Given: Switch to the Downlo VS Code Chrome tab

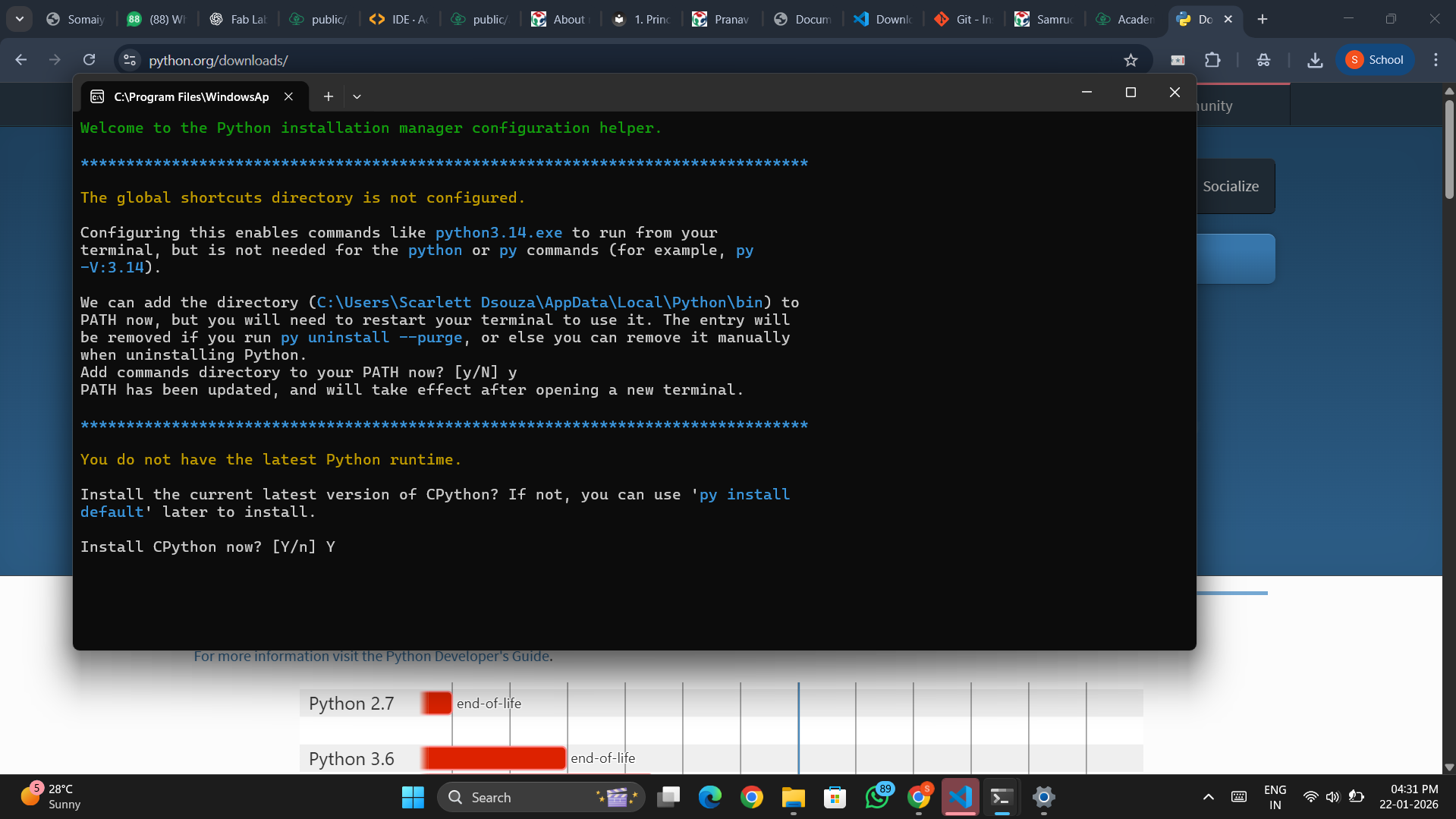Looking at the screenshot, I should coord(883,19).
